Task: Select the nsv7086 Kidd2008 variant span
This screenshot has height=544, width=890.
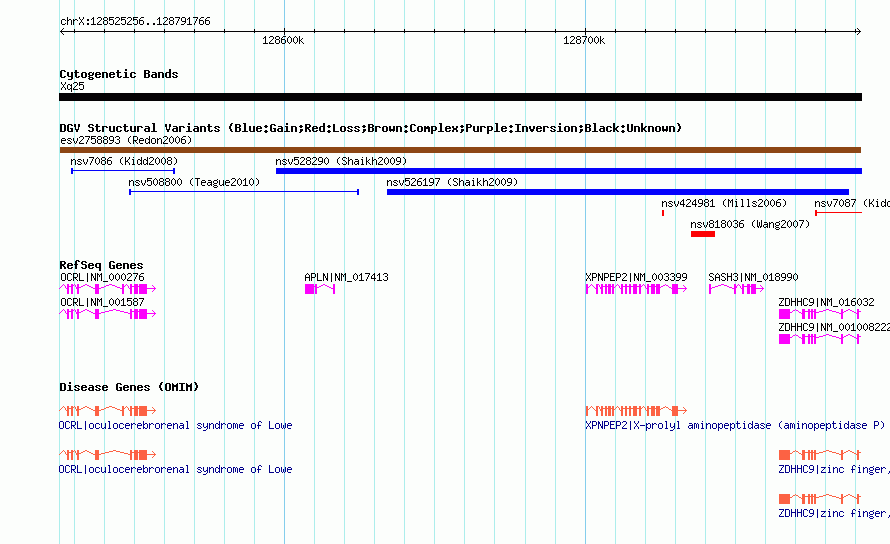Action: (123, 171)
